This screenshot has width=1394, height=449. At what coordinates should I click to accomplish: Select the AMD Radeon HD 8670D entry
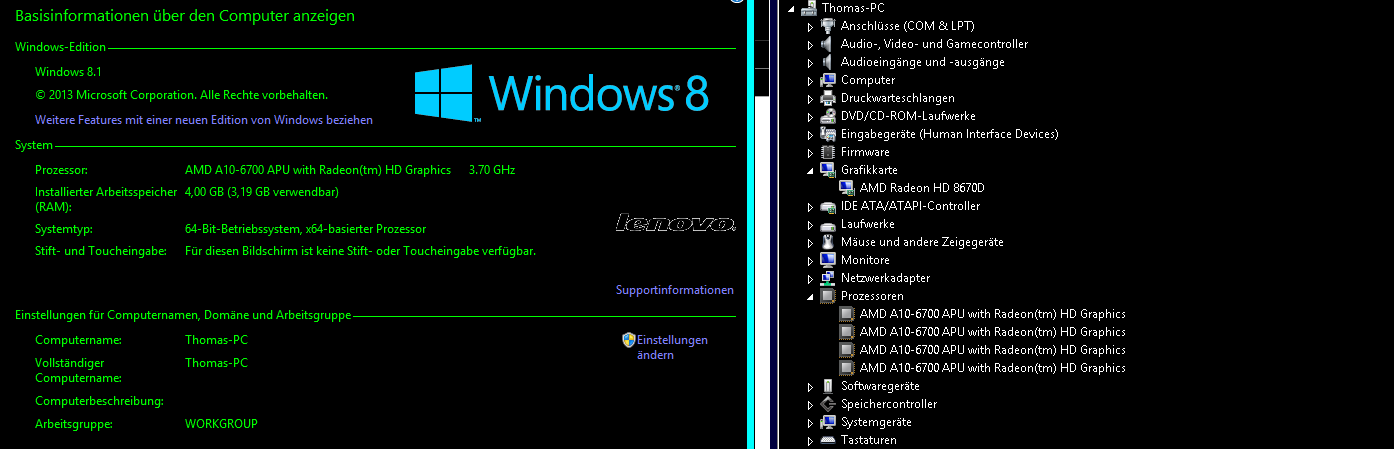(x=922, y=188)
